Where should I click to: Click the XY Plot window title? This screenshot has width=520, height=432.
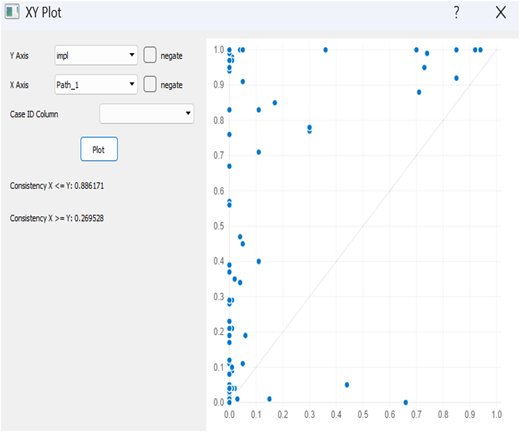(43, 13)
